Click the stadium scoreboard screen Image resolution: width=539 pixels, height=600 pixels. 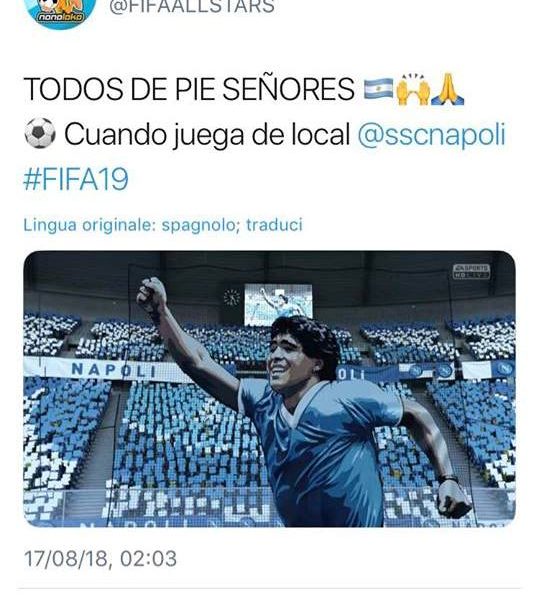pyautogui.click(x=278, y=303)
